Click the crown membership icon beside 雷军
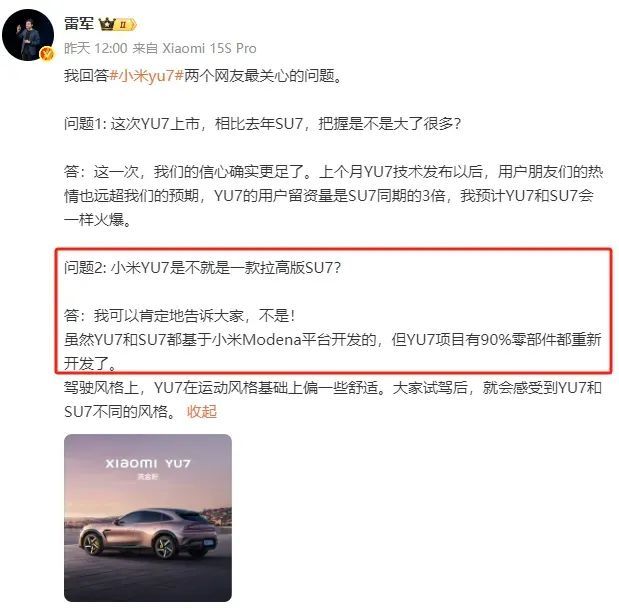Viewport: 619px width, 610px height. 107,24
